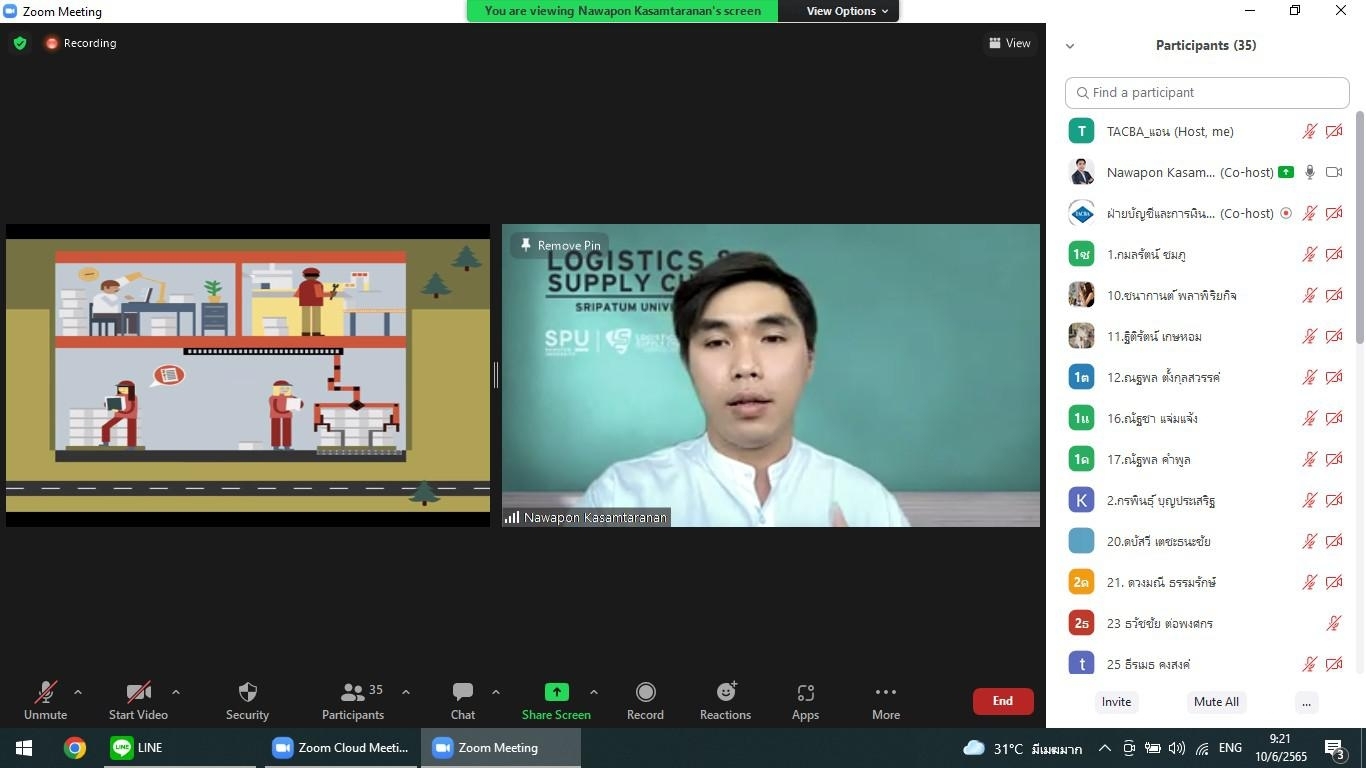This screenshot has height=768, width=1366.
Task: Click the Mute All button
Action: click(x=1216, y=702)
